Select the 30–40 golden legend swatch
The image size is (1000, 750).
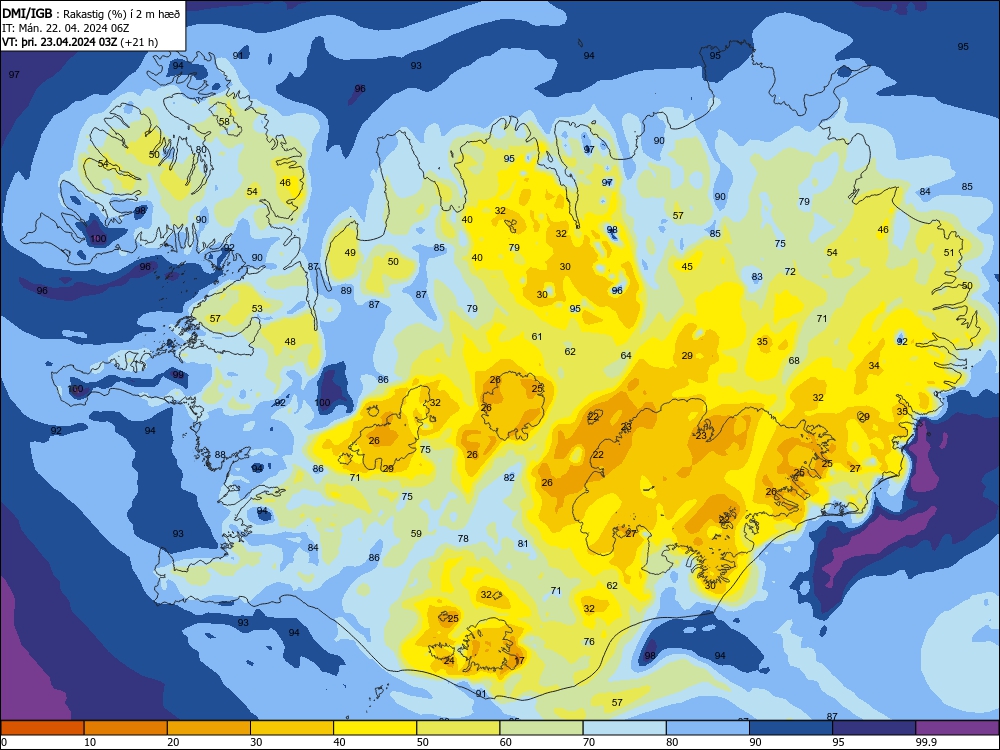pos(292,728)
